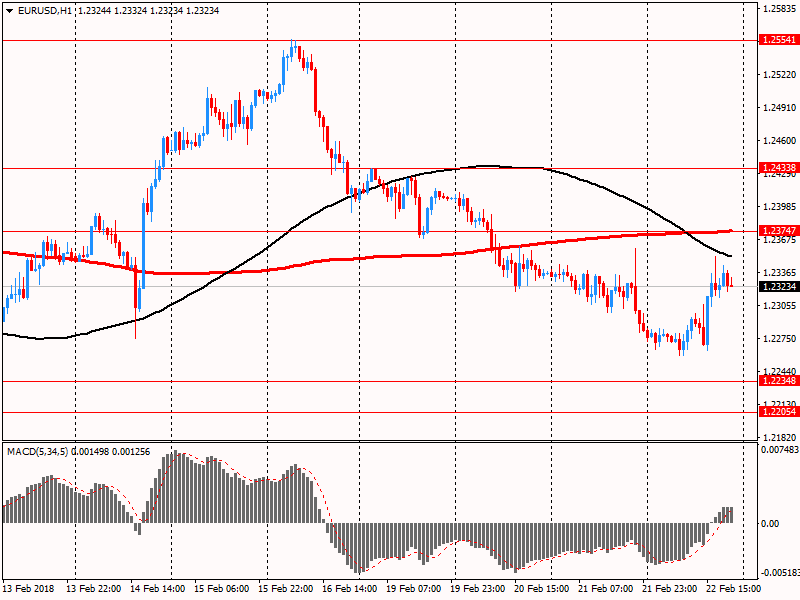The height and width of the screenshot is (600, 800).
Task: Select the 19 Feb 23:00 time label
Action: [x=478, y=588]
